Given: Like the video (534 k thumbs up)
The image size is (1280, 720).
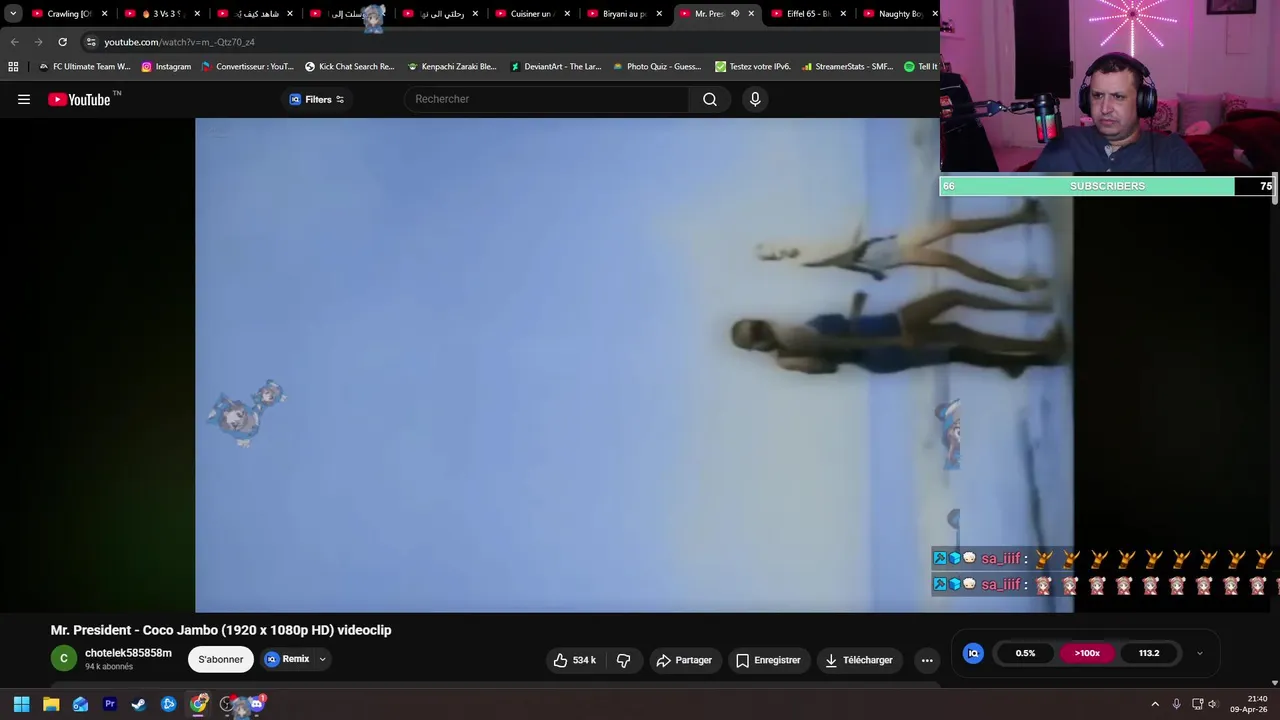Looking at the screenshot, I should point(574,660).
